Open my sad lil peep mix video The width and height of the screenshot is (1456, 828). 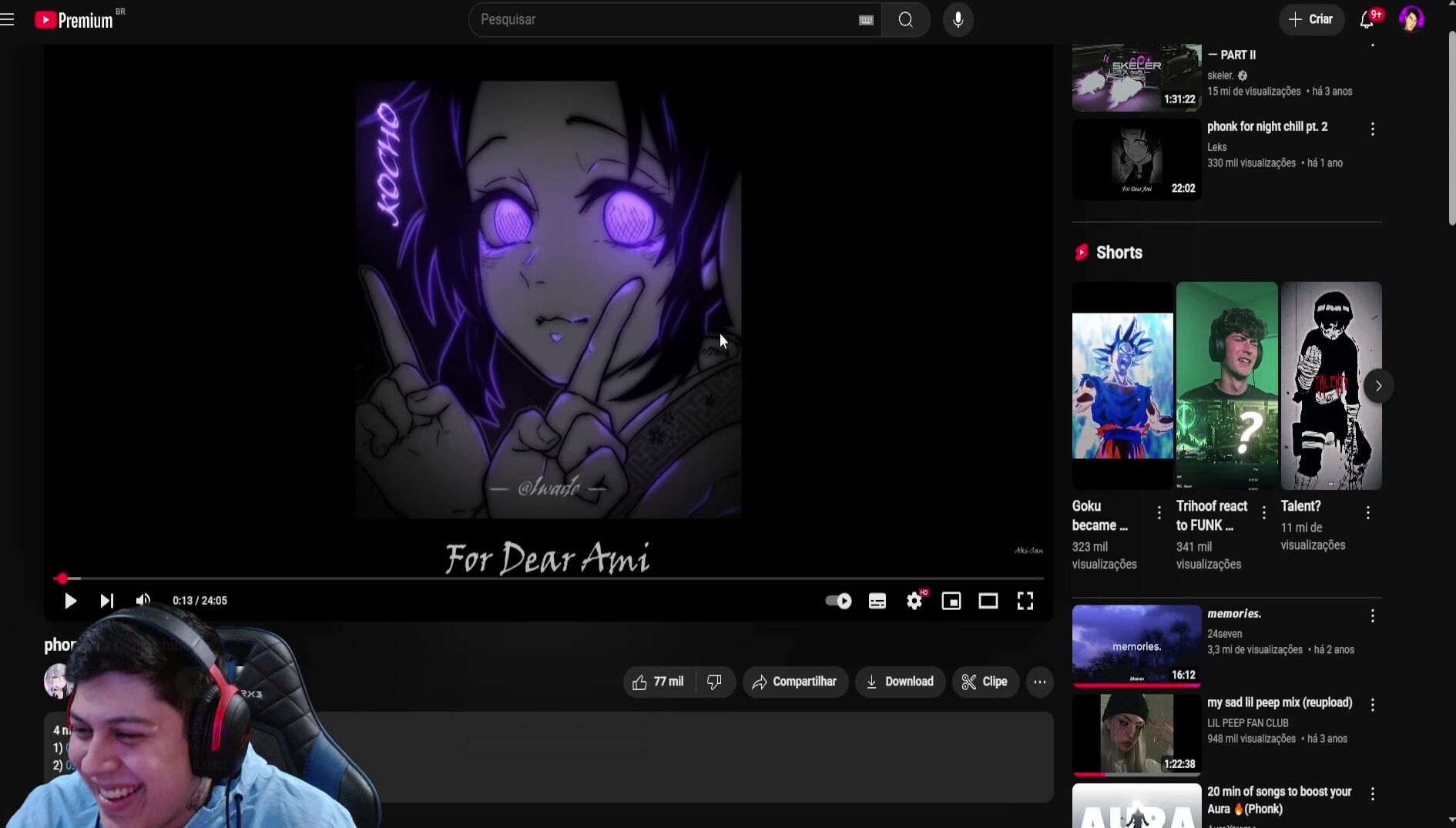click(1280, 702)
